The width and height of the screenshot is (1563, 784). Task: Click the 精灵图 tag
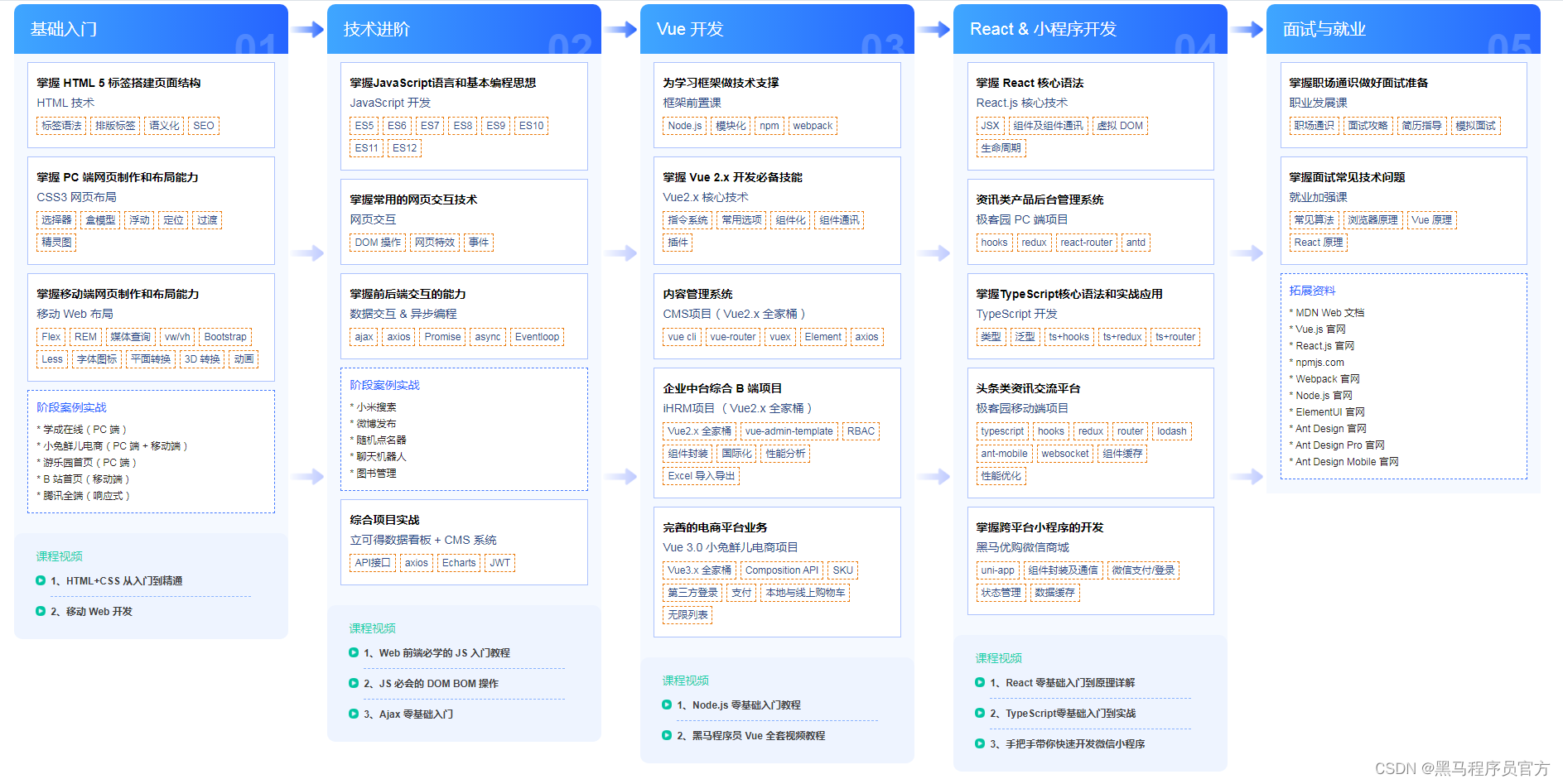56,243
